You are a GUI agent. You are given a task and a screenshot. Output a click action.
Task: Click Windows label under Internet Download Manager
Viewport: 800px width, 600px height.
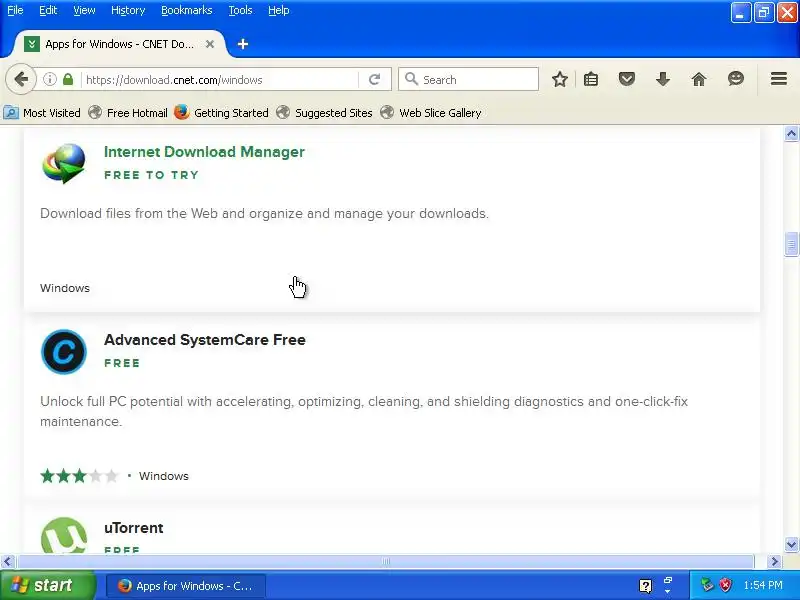pyautogui.click(x=65, y=288)
